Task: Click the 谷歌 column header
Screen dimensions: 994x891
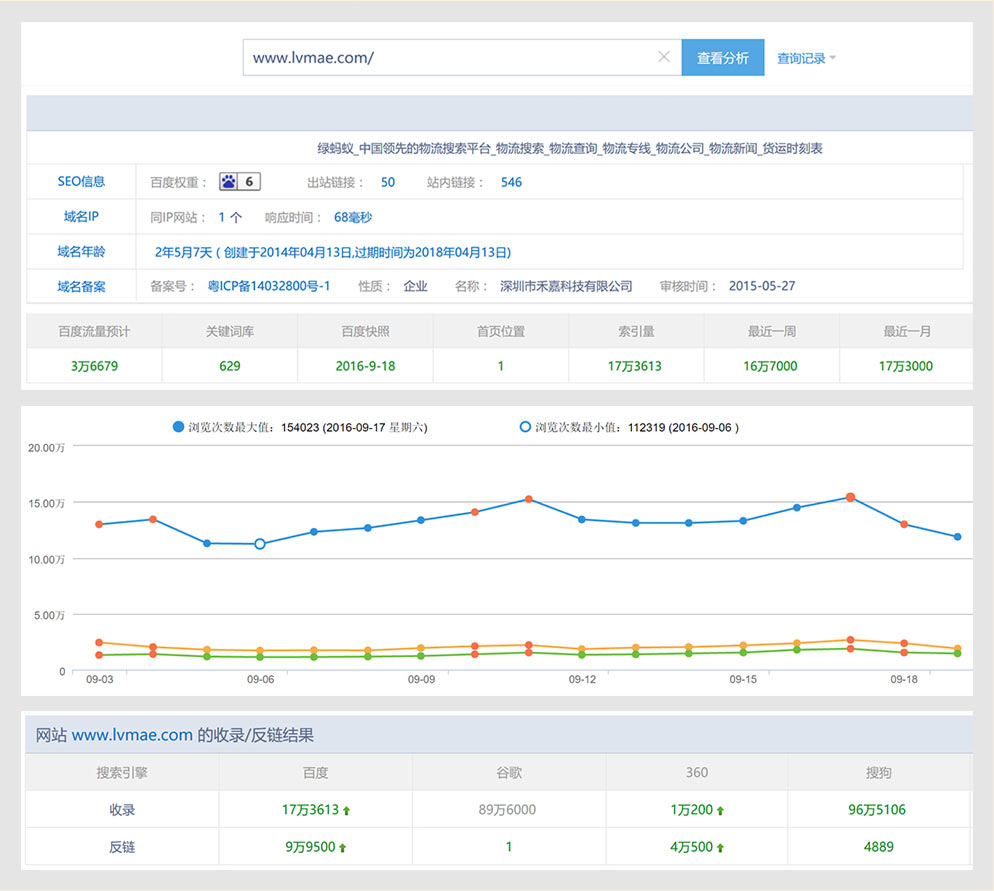Action: tap(508, 772)
